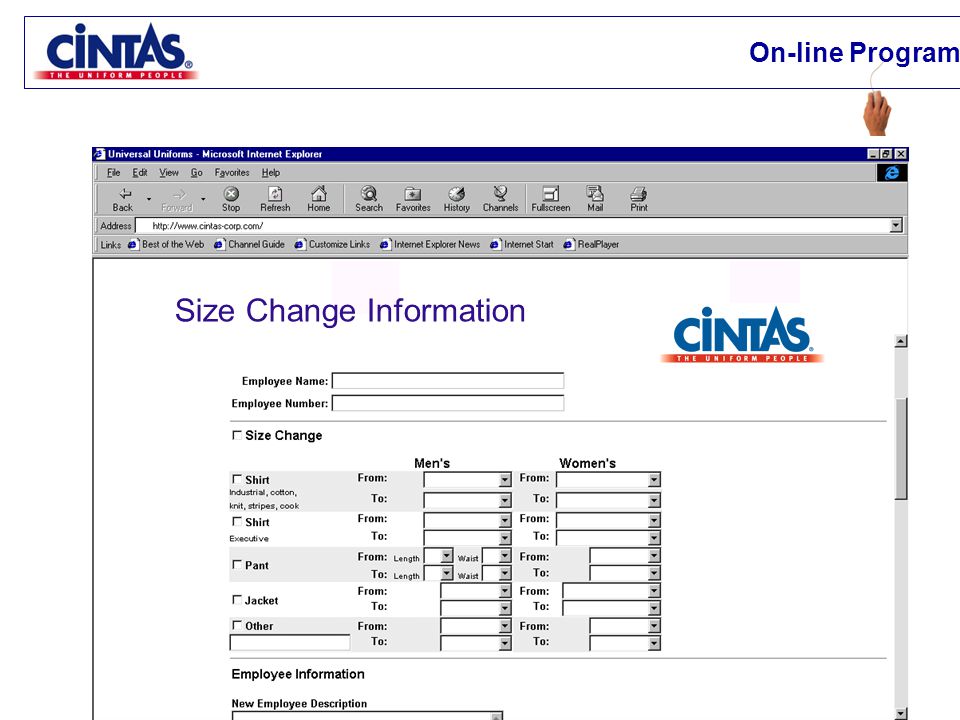Open the Channel Guide link
Screen dimensions: 960x720
257,244
